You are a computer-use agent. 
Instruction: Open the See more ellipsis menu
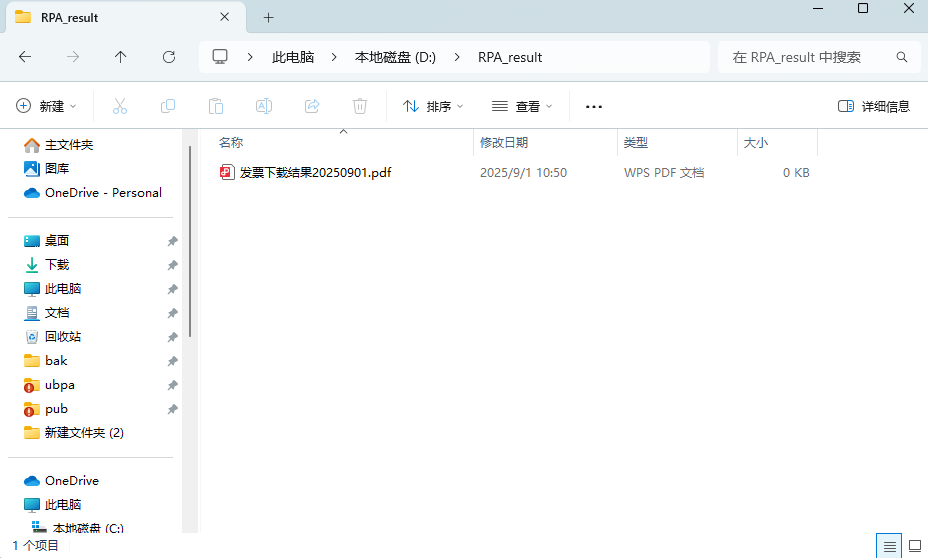click(594, 106)
